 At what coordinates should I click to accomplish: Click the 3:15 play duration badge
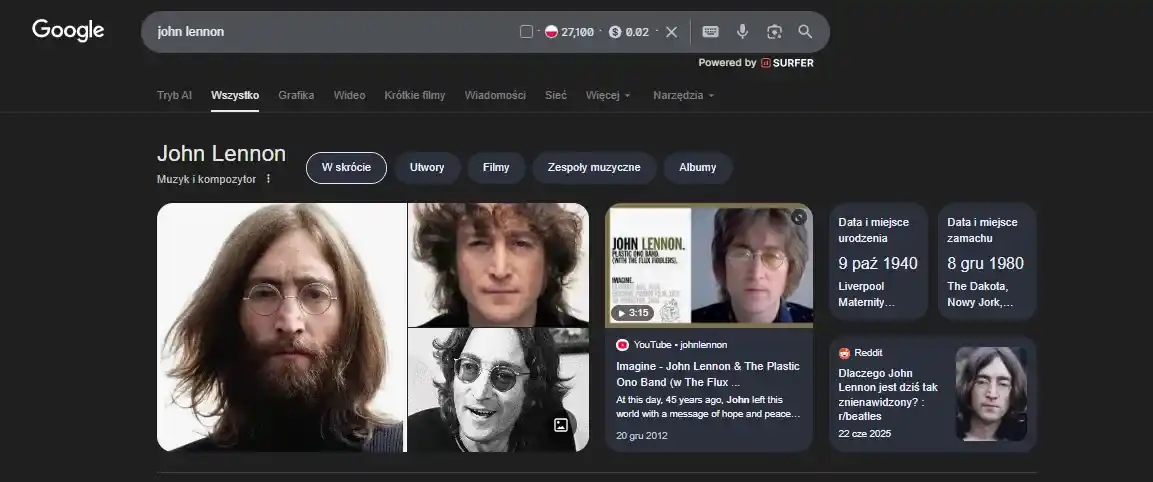coord(632,313)
